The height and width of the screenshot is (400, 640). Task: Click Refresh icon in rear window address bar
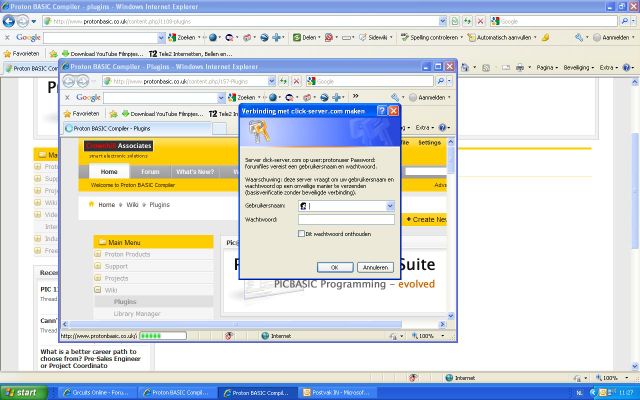tap(467, 21)
